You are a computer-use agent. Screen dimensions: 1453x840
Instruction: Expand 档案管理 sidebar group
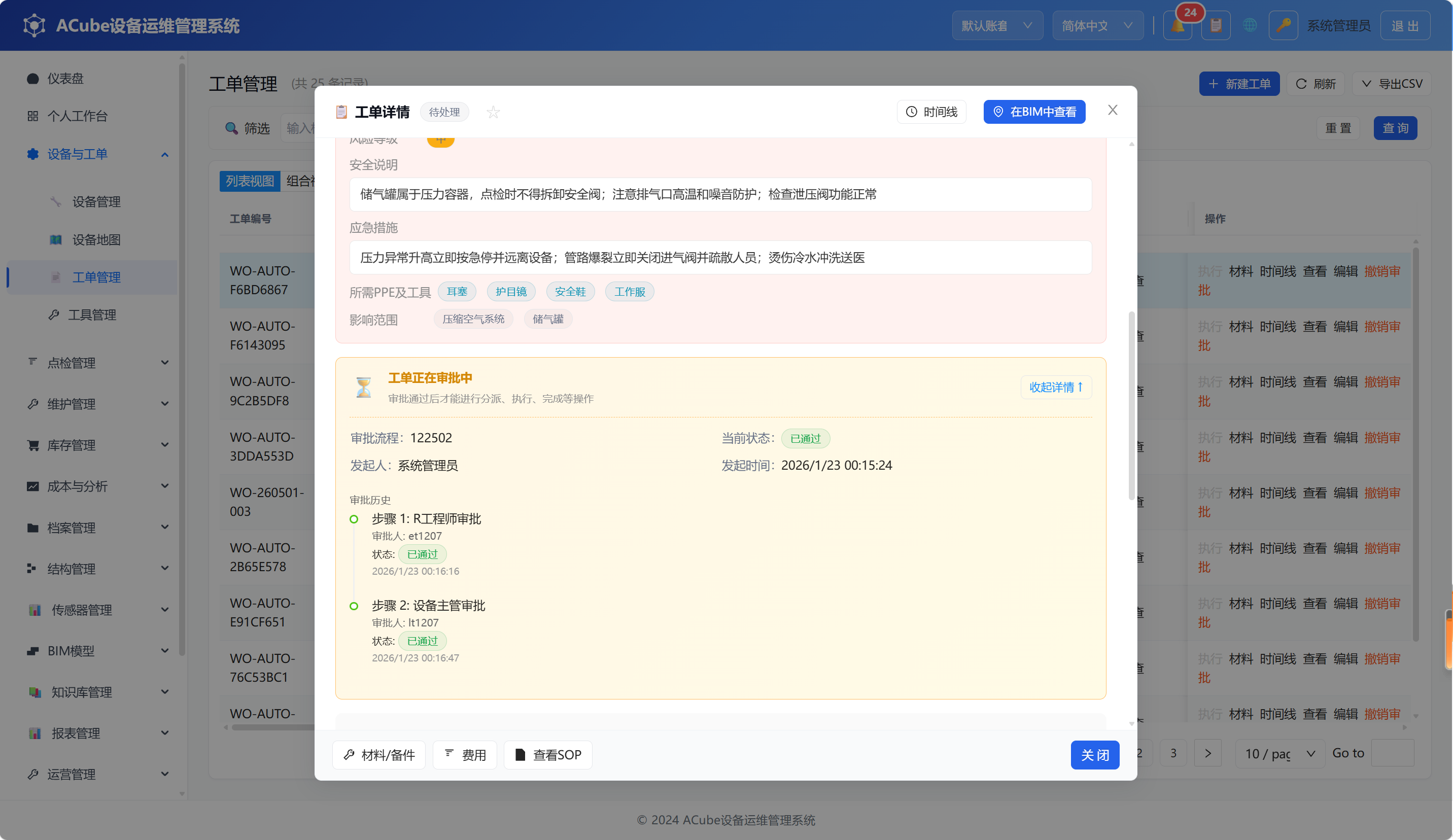[x=92, y=528]
